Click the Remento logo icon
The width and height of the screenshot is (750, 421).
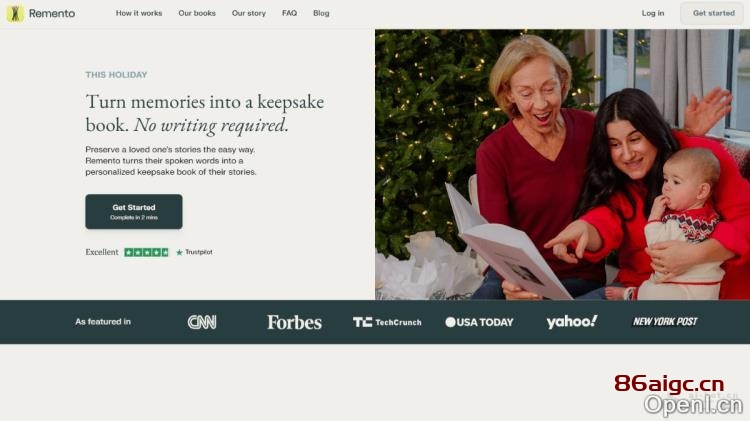click(x=15, y=13)
